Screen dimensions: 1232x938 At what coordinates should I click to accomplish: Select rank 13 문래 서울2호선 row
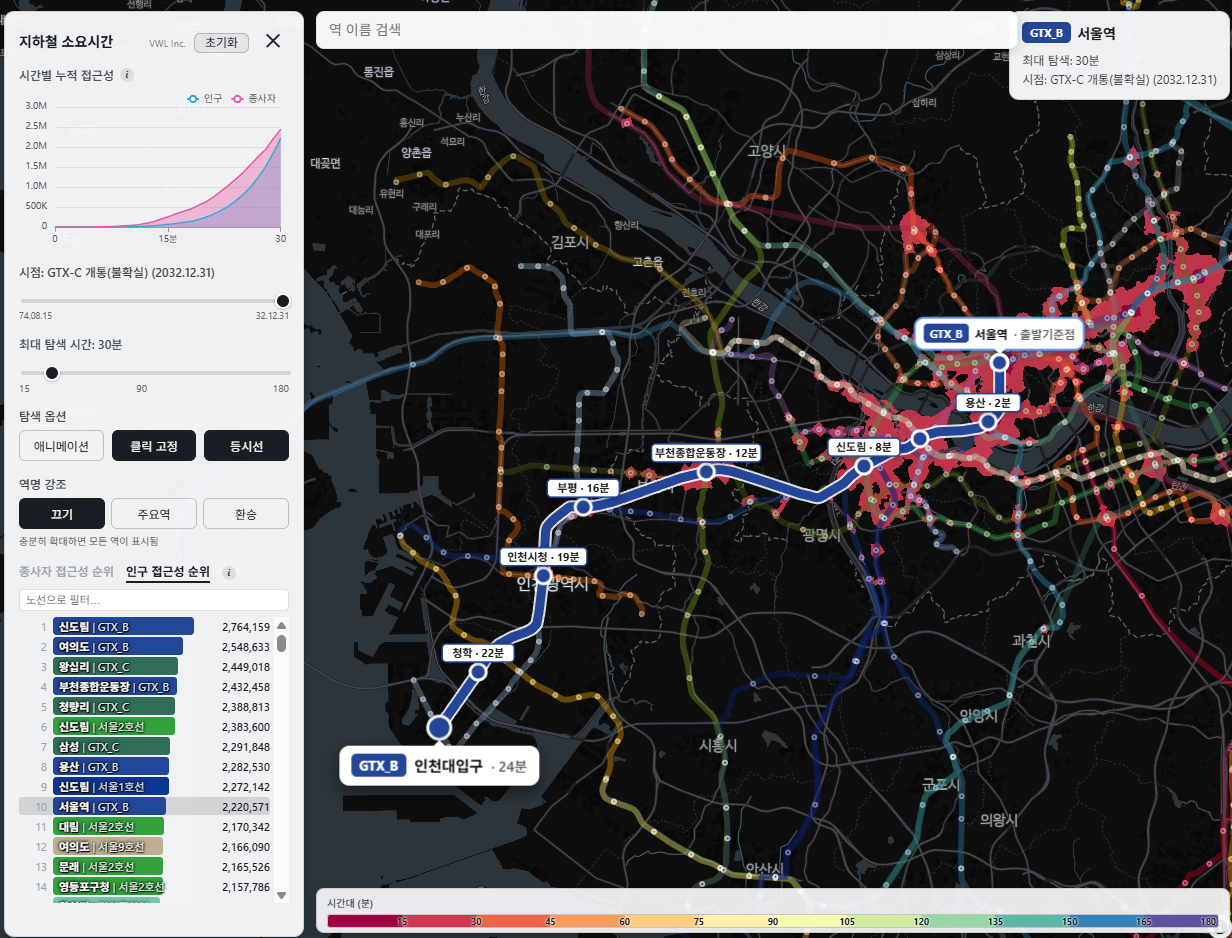click(x=146, y=867)
